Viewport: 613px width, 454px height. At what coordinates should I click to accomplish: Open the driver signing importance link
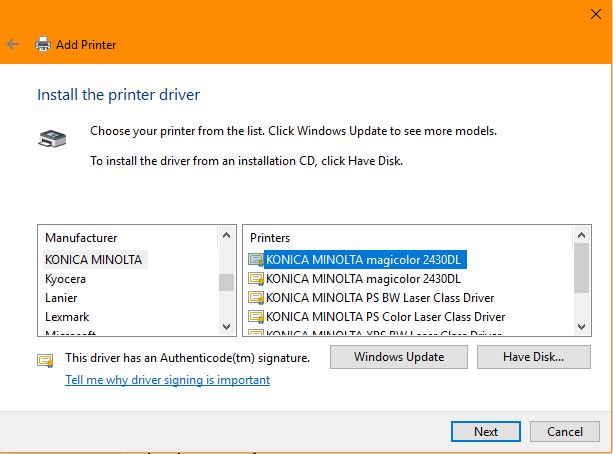(x=167, y=380)
